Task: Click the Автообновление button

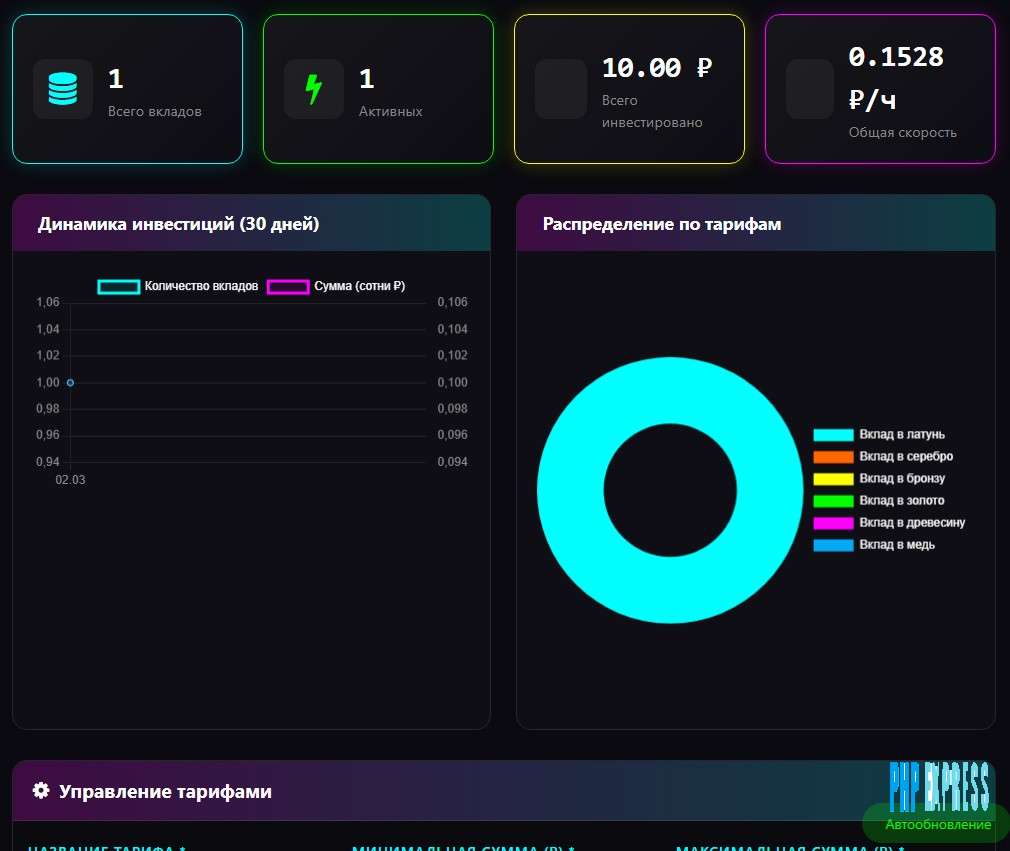Action: point(937,824)
